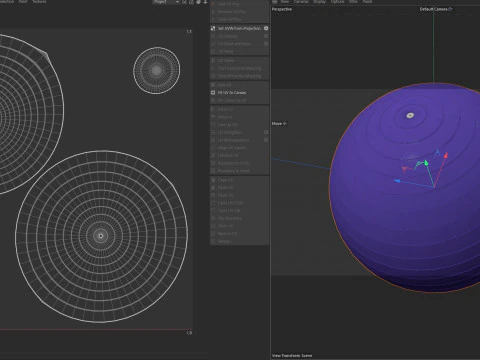Open Textures menu in UV editor
The height and width of the screenshot is (360, 480).
(39, 2)
